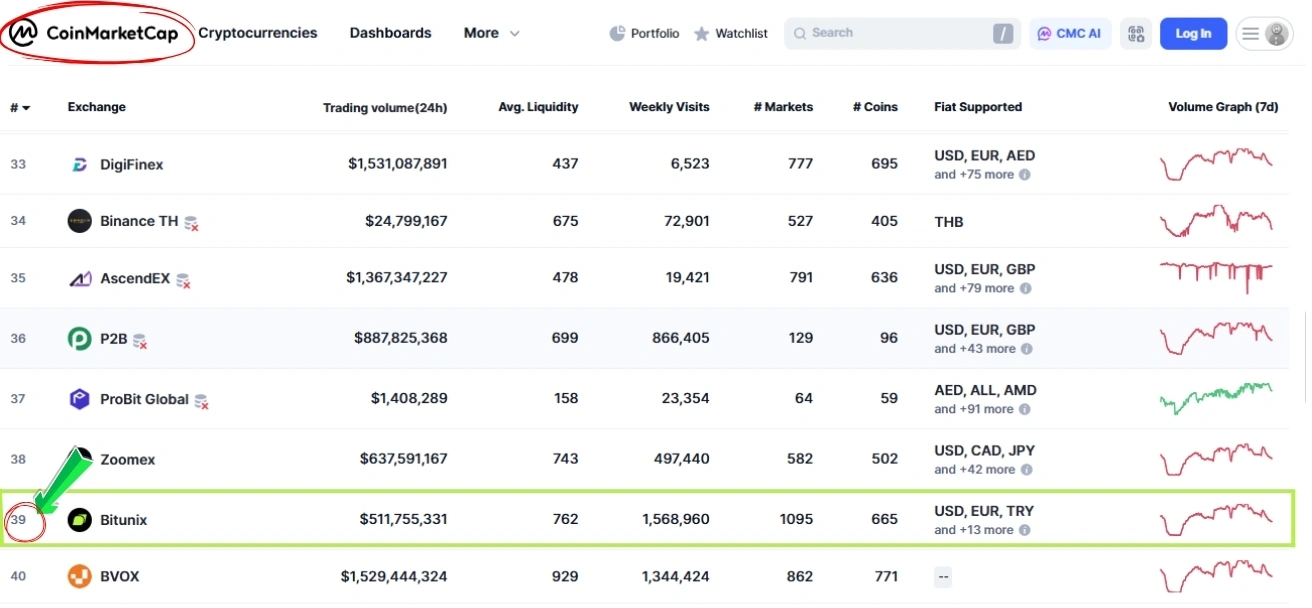Click info icon next to +42 more
Viewport: 1312px width, 608px height.
(x=1025, y=469)
